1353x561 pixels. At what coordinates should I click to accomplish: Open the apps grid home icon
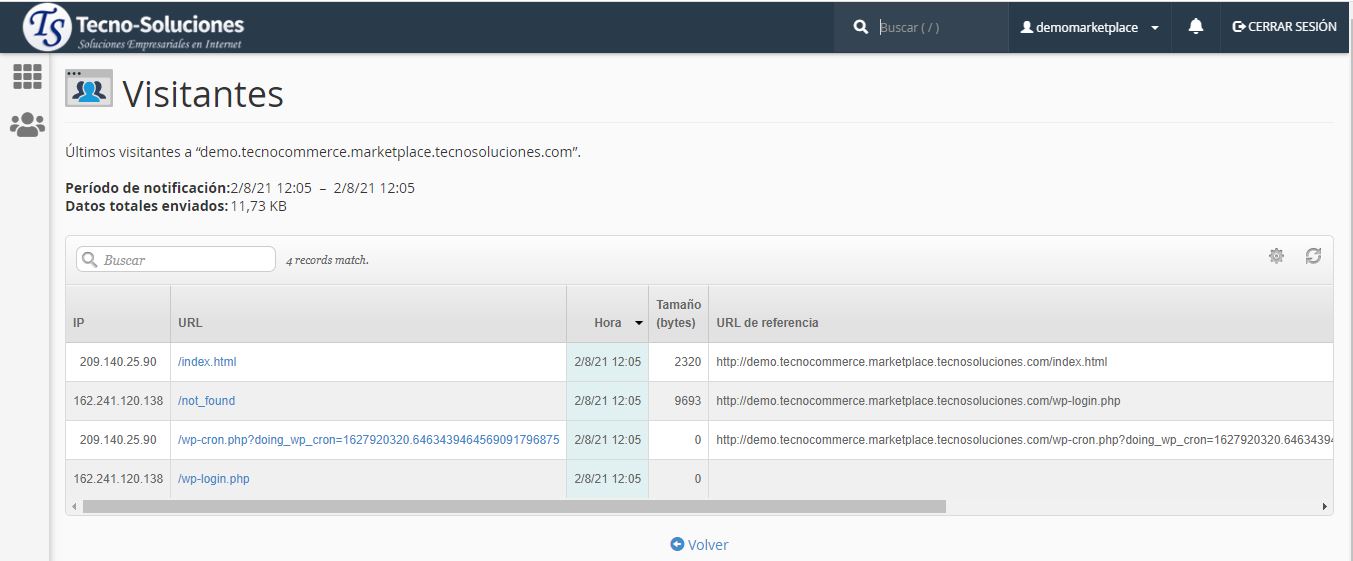[27, 77]
